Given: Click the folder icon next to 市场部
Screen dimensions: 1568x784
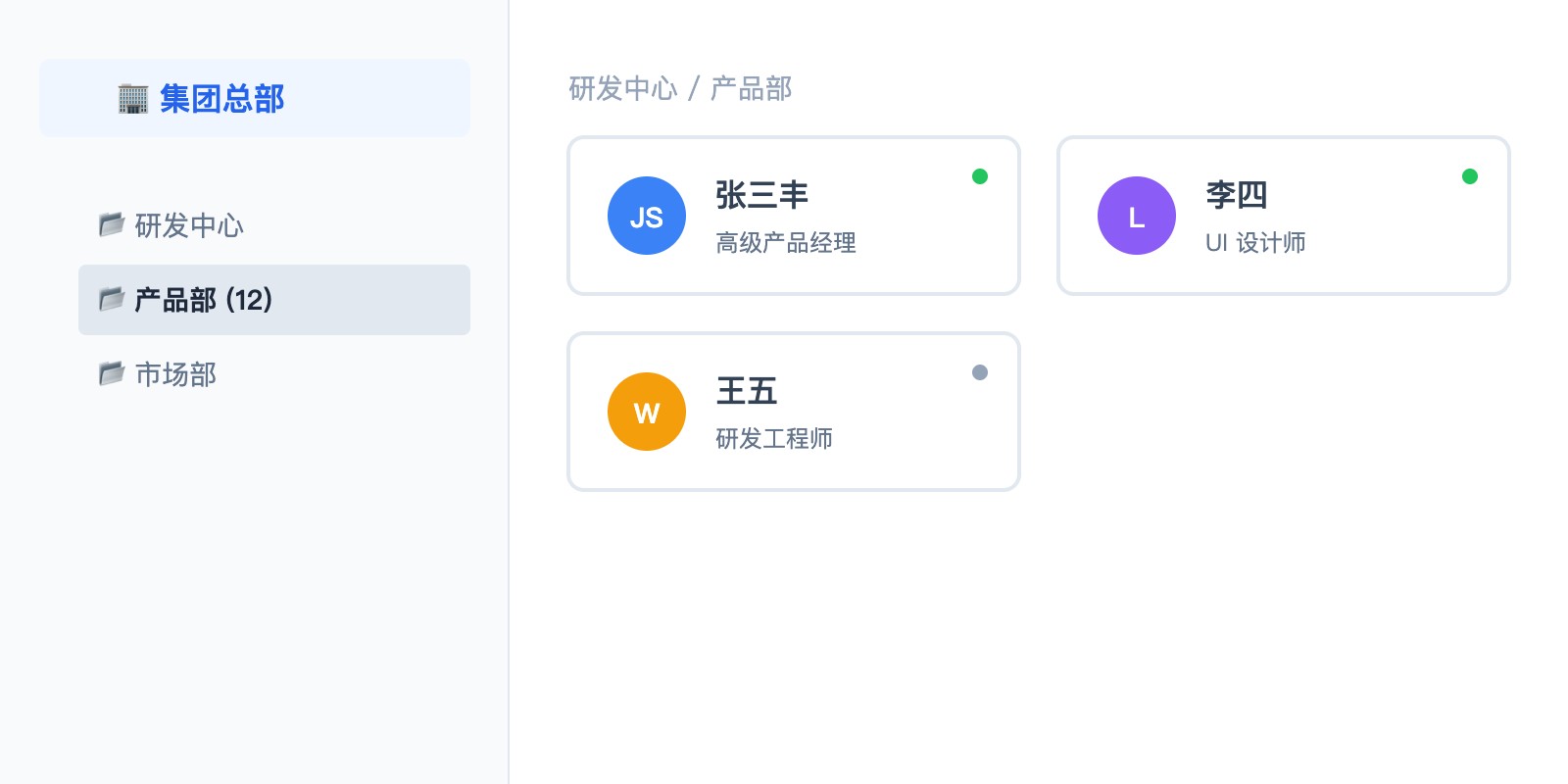Looking at the screenshot, I should (x=112, y=373).
